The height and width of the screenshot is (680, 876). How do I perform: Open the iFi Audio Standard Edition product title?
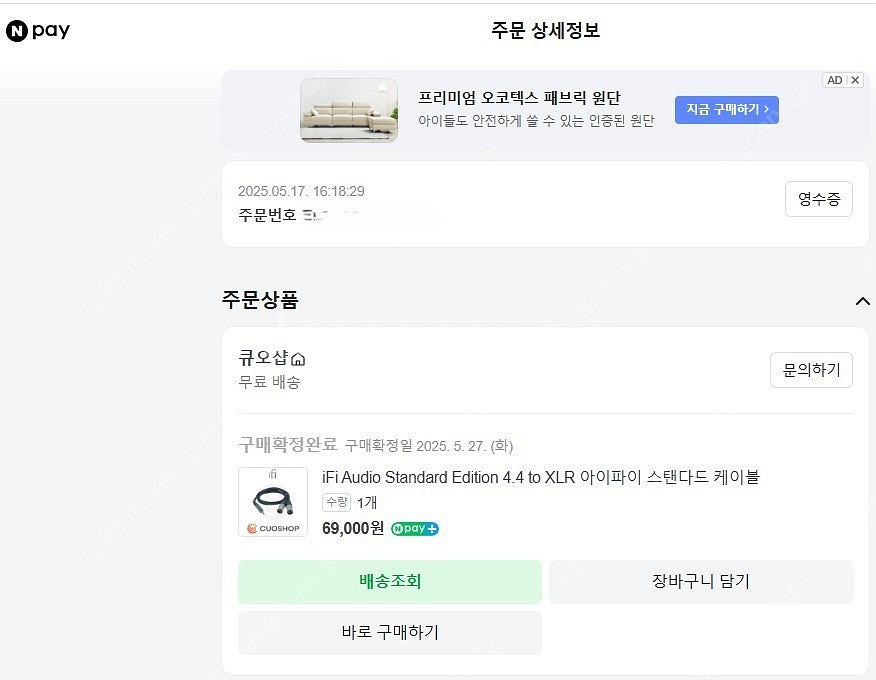tap(540, 477)
